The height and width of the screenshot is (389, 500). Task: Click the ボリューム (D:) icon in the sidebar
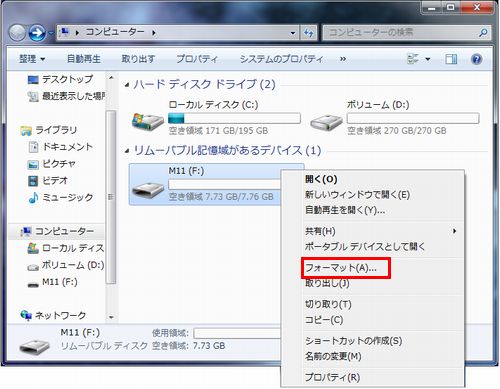pos(33,267)
